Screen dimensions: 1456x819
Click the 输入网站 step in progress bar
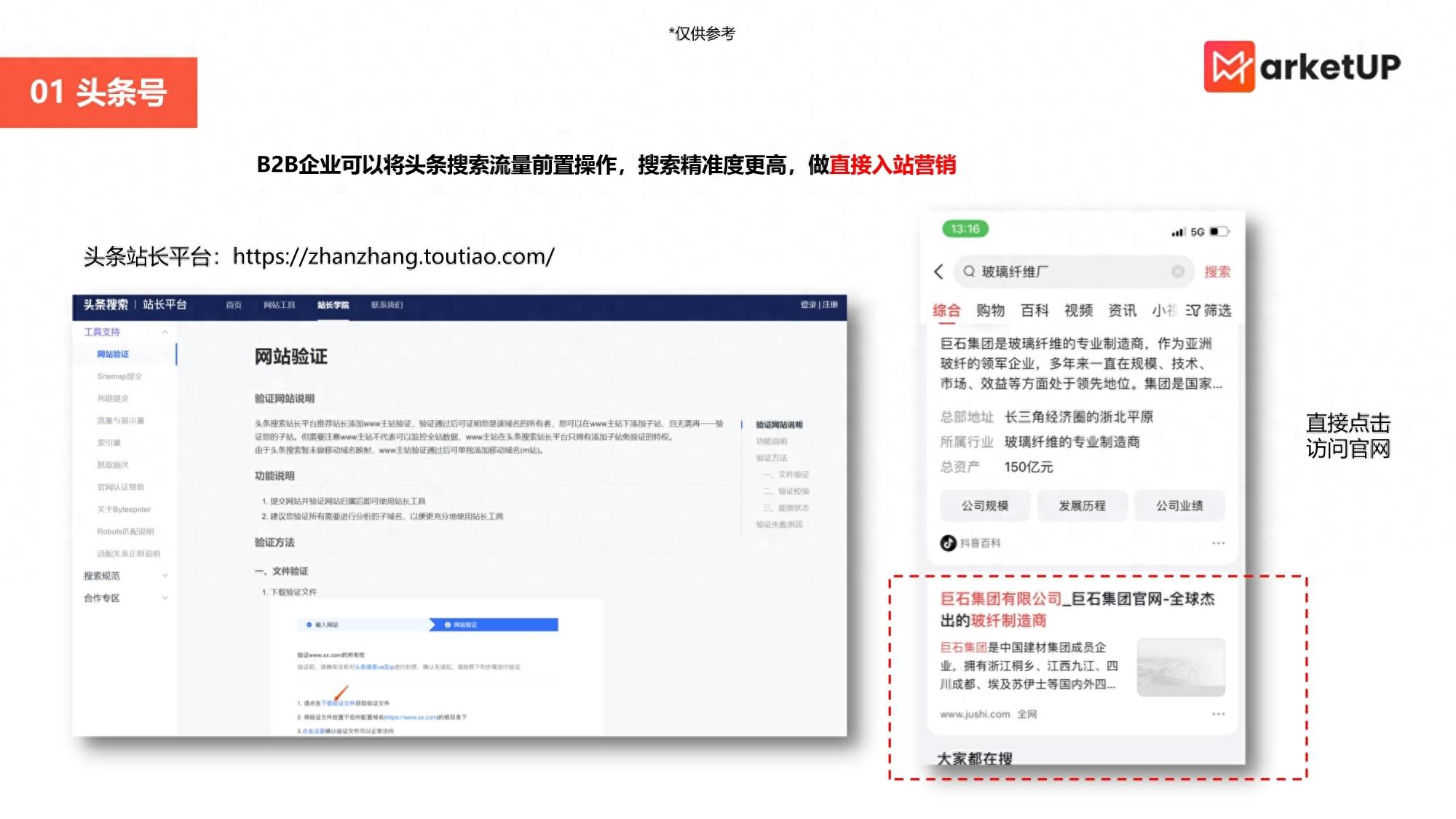[364, 625]
